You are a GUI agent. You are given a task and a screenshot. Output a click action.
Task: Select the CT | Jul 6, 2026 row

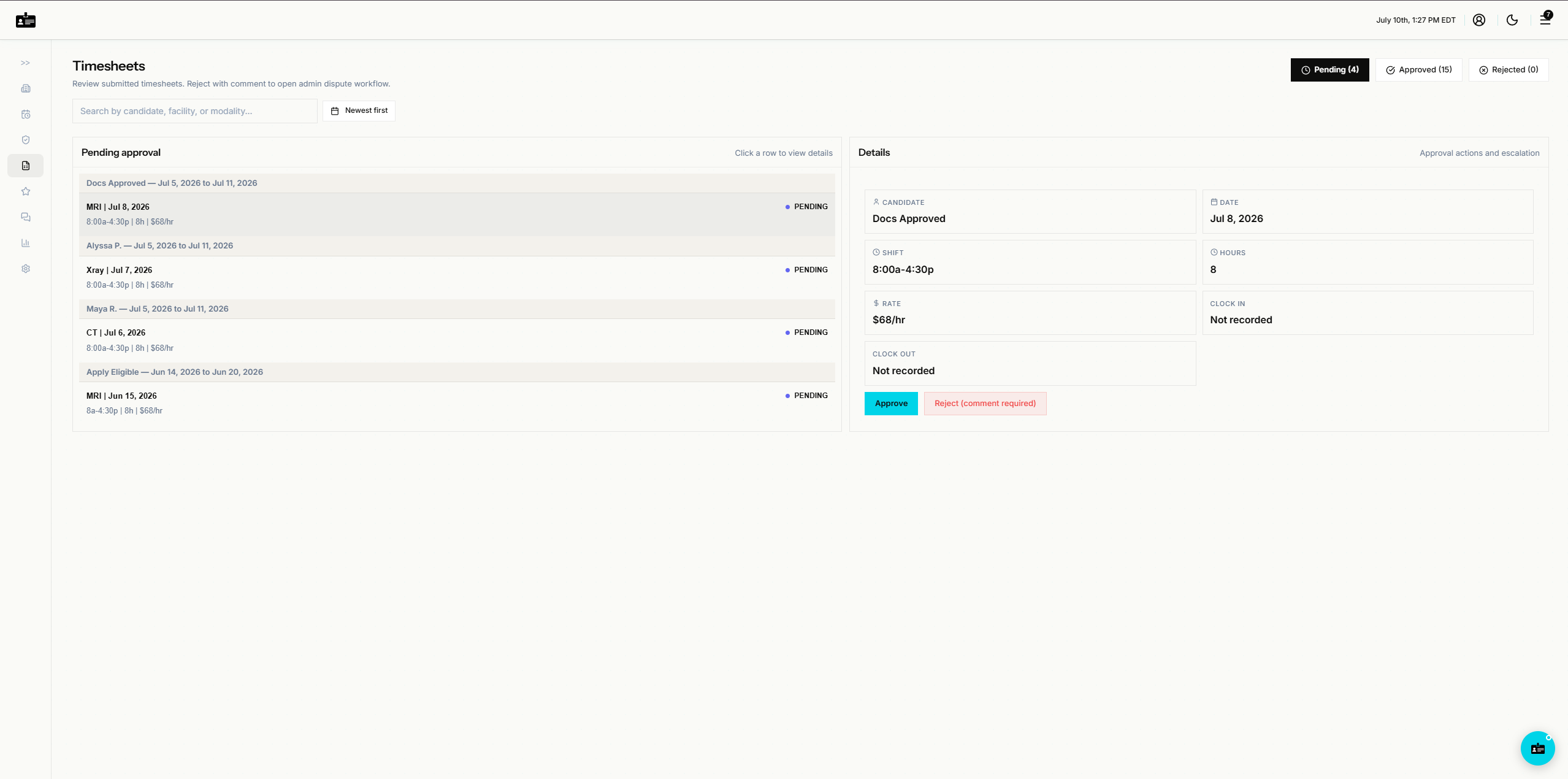coord(457,340)
